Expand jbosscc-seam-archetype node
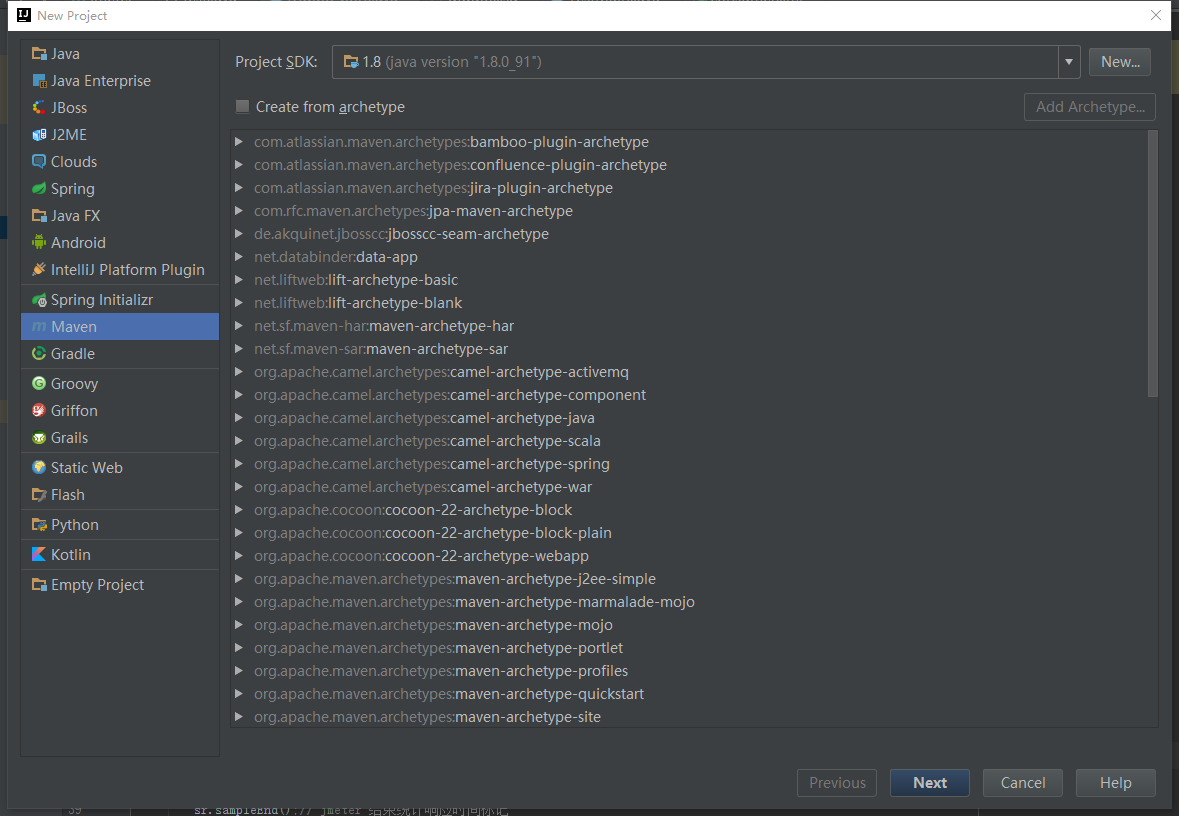Screen dimensions: 1179x816 pyautogui.click(x=238, y=234)
